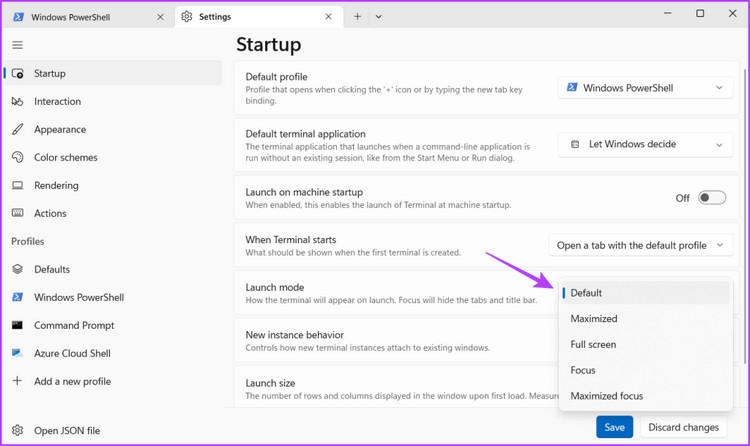Close the Windows PowerShell tab

tap(160, 17)
